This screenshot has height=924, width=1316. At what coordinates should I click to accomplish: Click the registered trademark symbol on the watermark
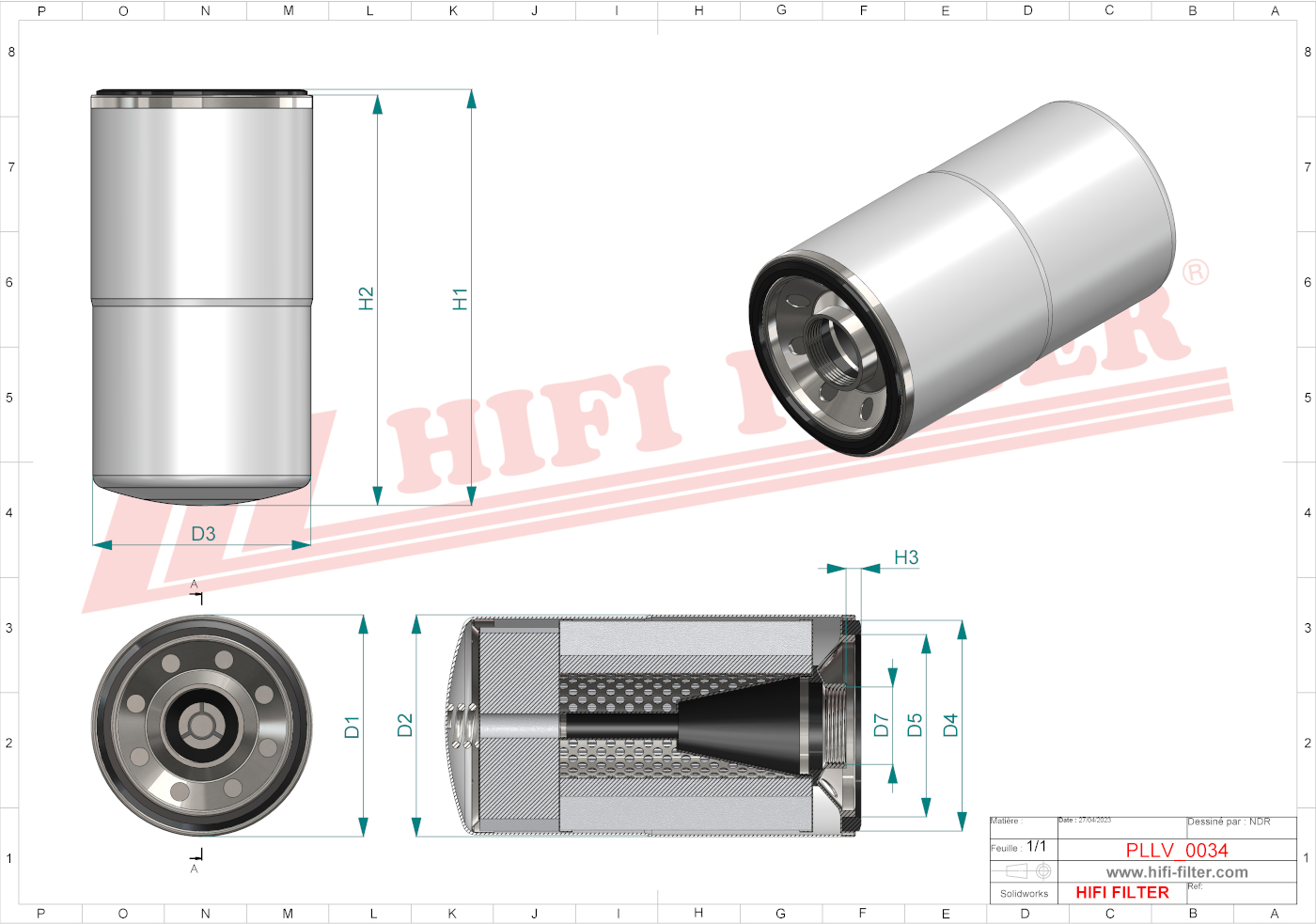[1195, 273]
